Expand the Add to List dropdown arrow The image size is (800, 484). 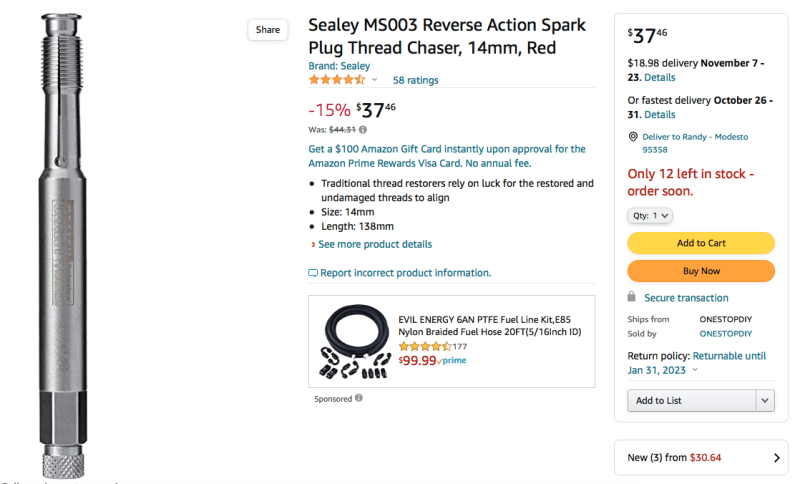(x=765, y=400)
